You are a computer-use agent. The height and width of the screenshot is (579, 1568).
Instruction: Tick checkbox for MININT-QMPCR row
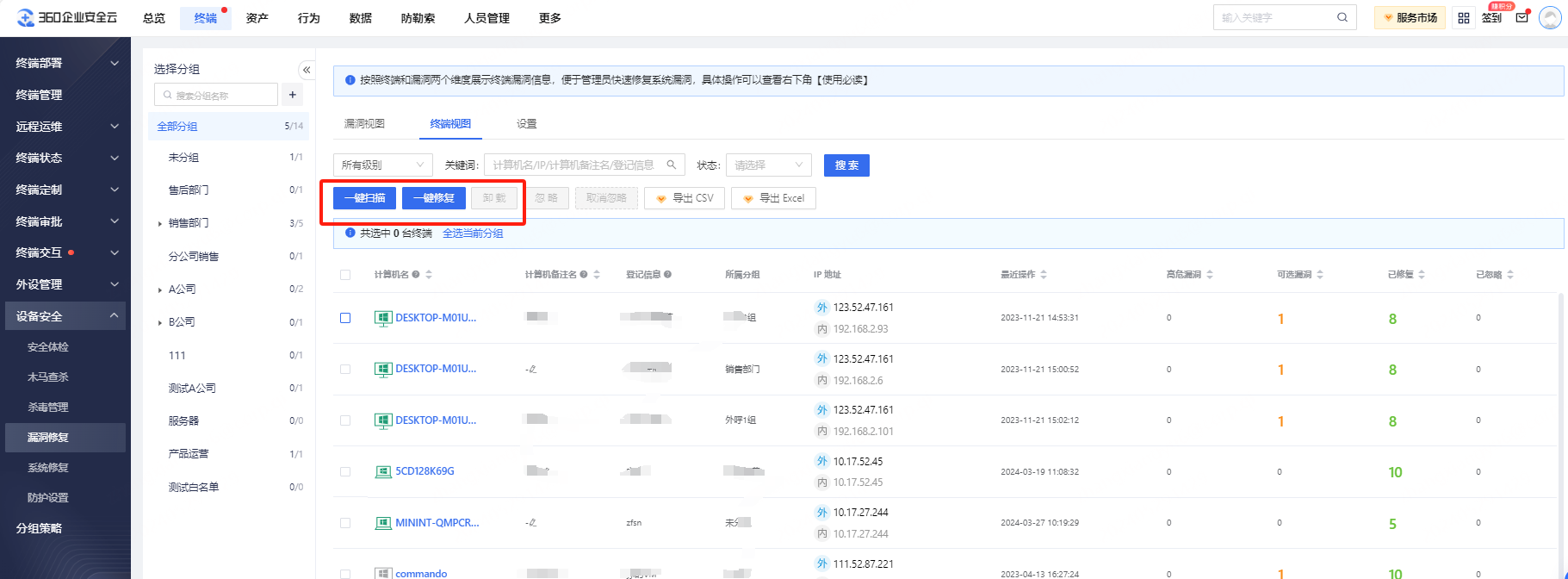click(x=345, y=523)
